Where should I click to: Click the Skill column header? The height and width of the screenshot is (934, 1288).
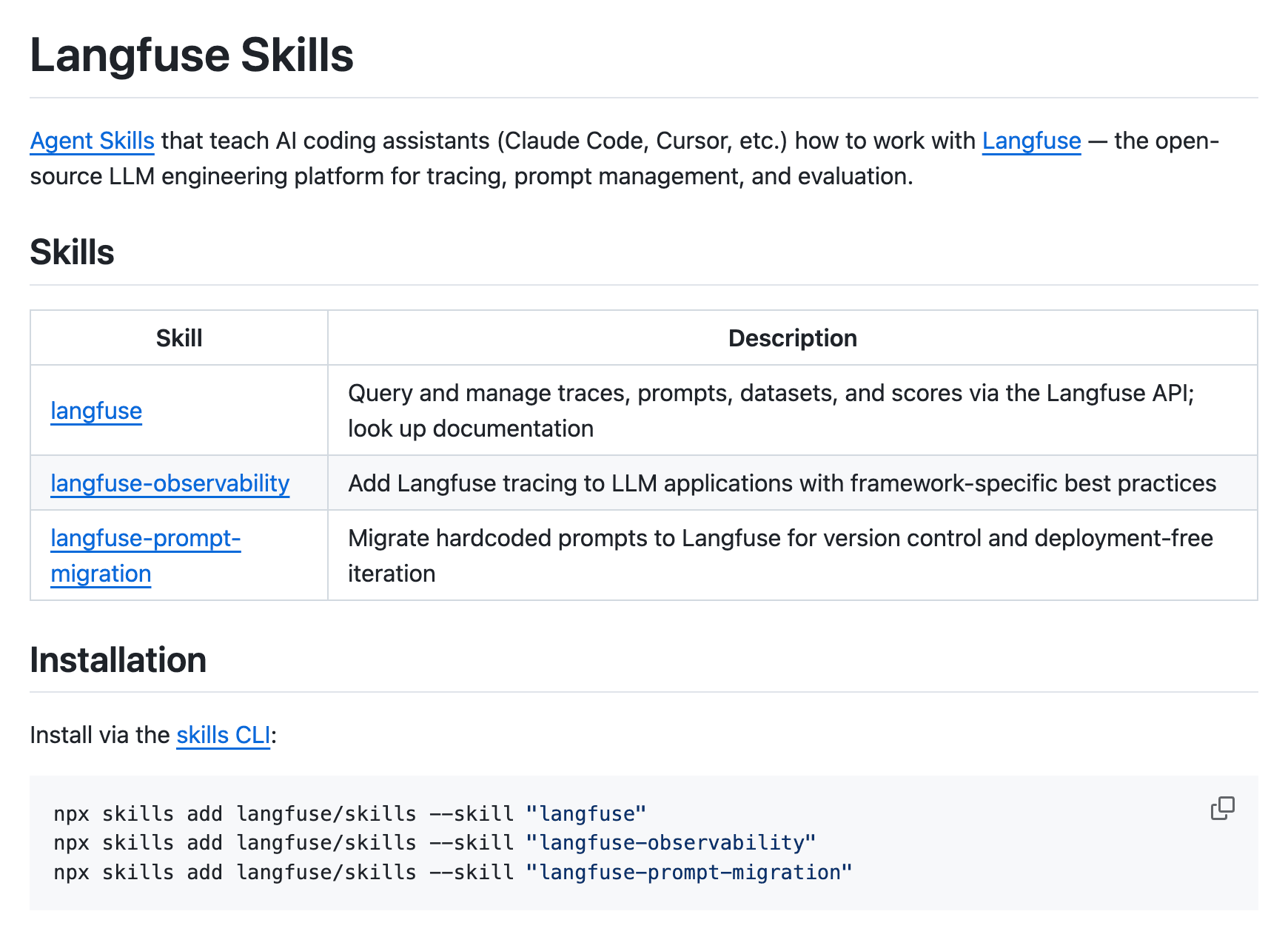[x=179, y=338]
